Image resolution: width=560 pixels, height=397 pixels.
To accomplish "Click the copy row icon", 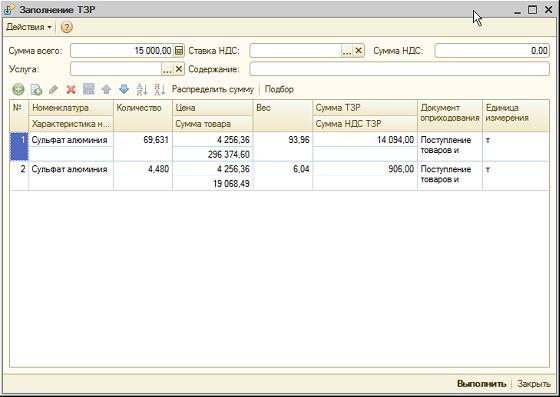I will coord(36,89).
